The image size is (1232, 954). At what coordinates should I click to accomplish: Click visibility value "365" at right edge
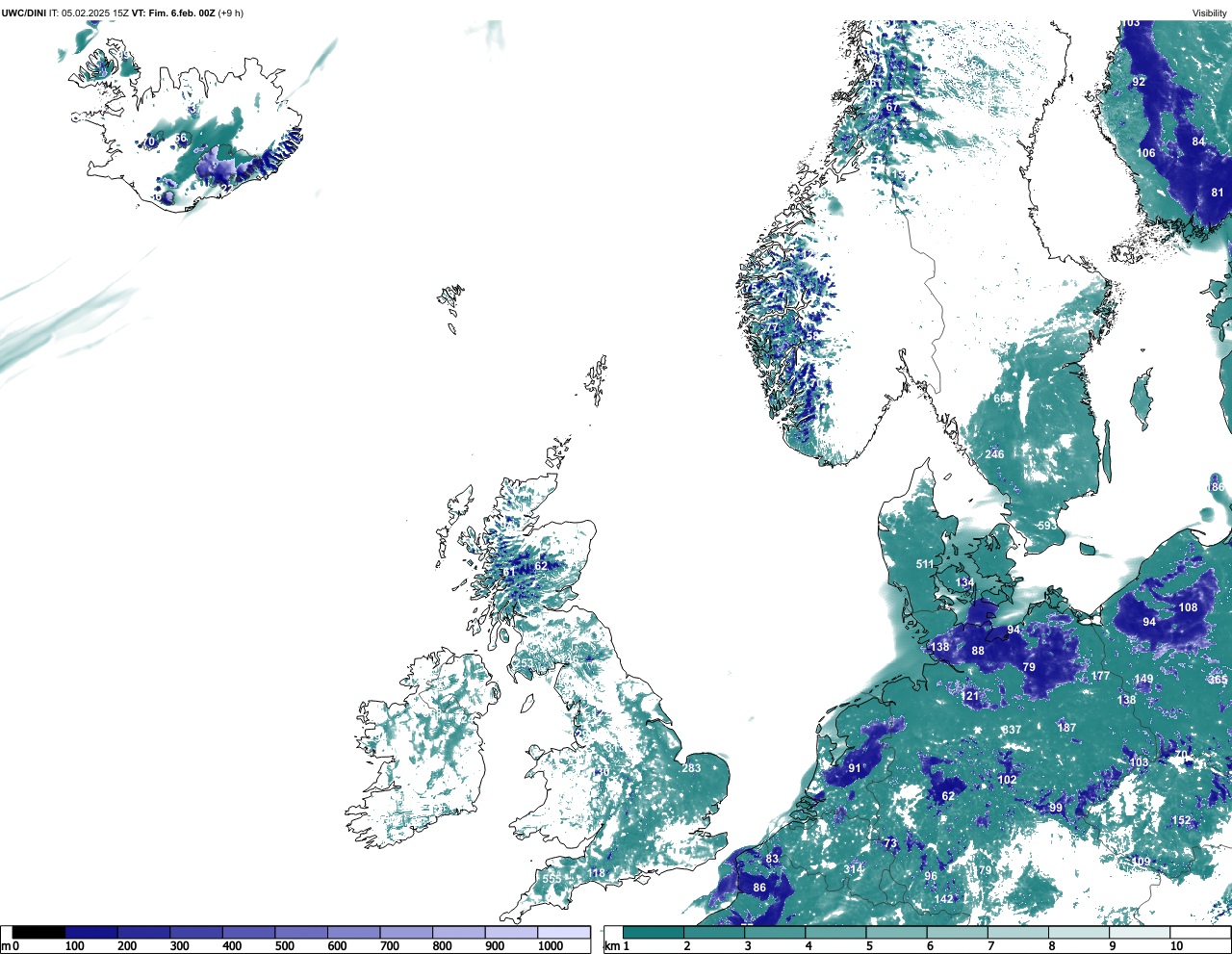[1218, 681]
